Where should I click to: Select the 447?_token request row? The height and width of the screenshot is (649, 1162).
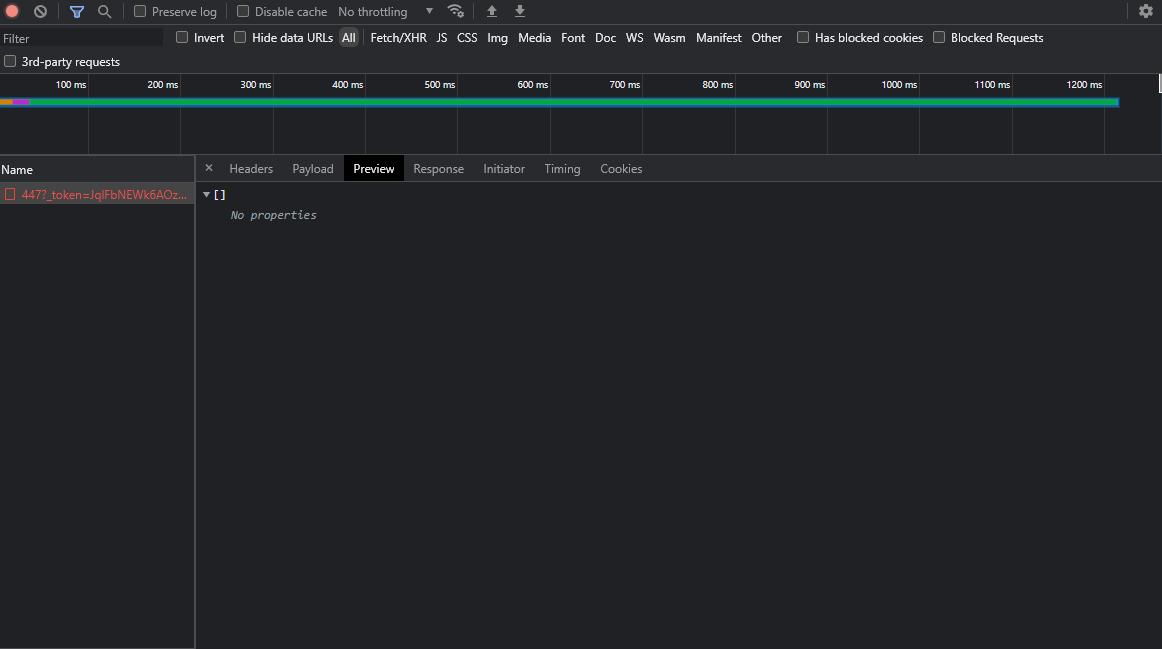point(97,195)
